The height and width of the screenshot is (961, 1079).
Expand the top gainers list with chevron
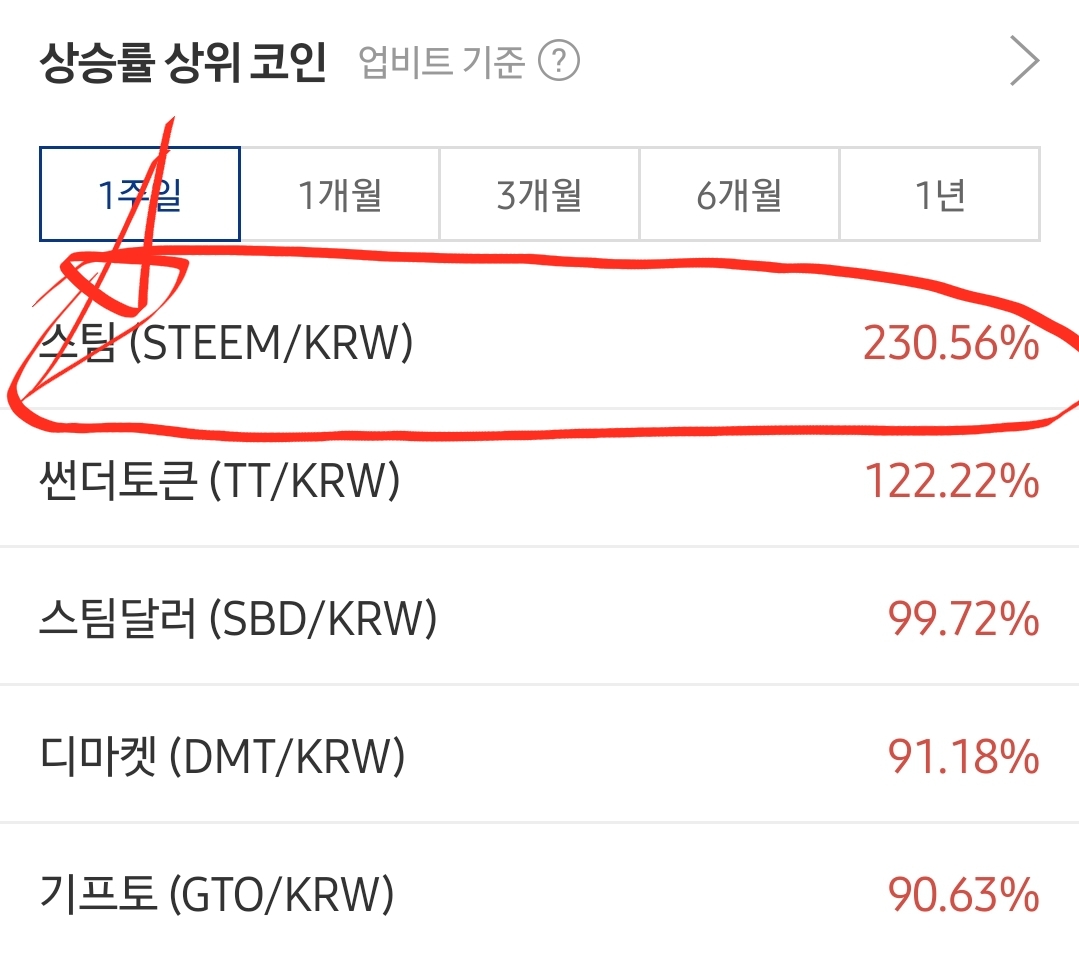[1024, 61]
